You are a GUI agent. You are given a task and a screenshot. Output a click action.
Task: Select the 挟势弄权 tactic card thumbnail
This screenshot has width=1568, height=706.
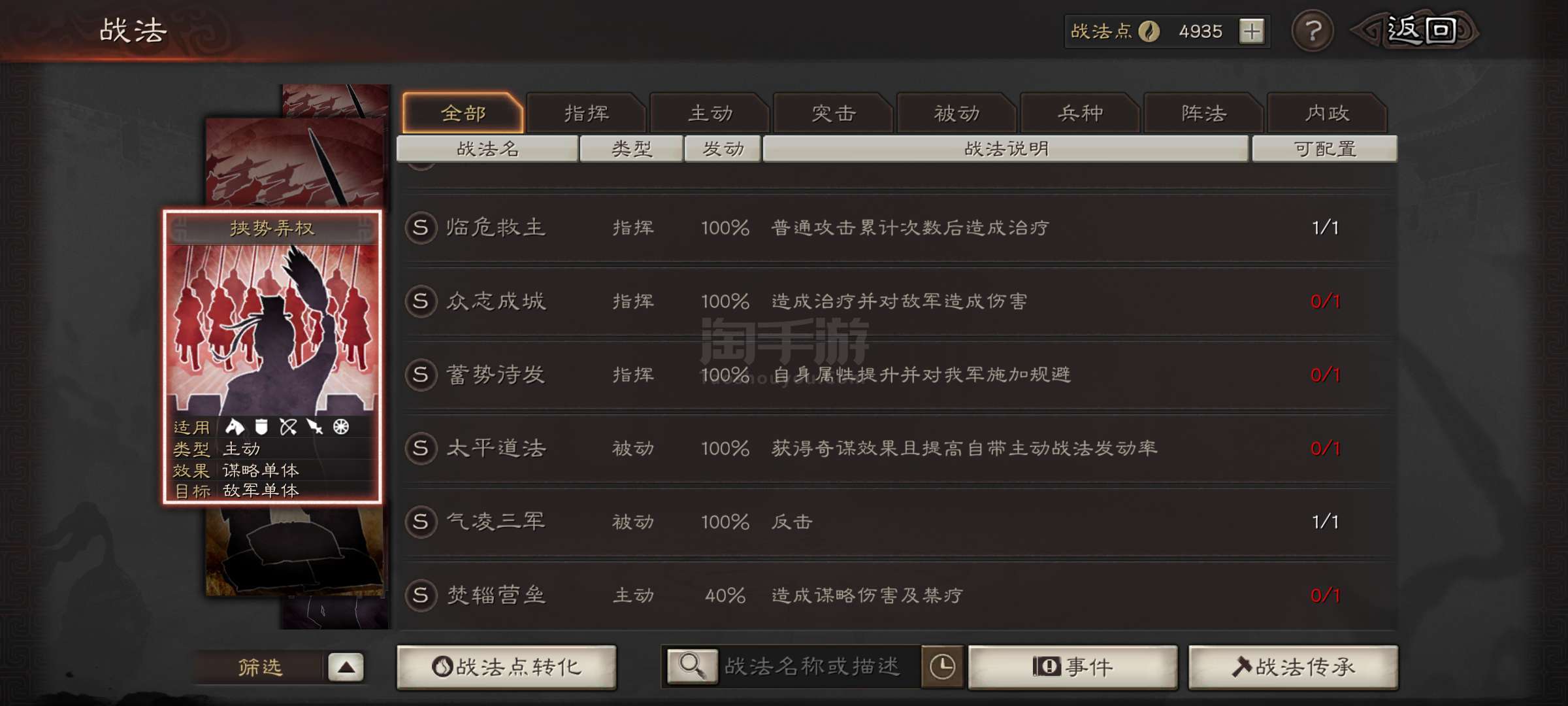coord(272,357)
